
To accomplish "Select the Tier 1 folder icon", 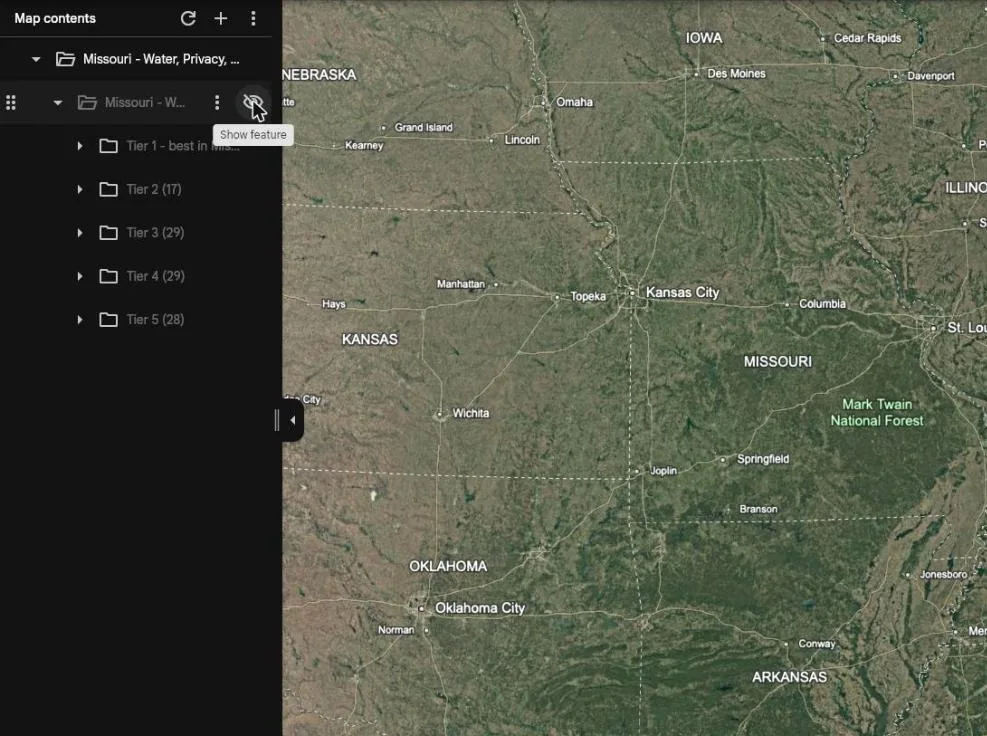I will (108, 146).
